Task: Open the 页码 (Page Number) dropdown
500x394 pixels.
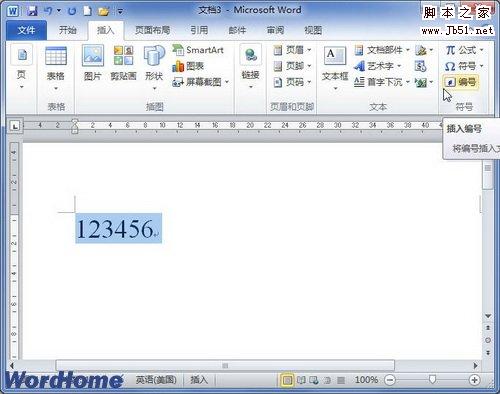Action: (x=292, y=82)
